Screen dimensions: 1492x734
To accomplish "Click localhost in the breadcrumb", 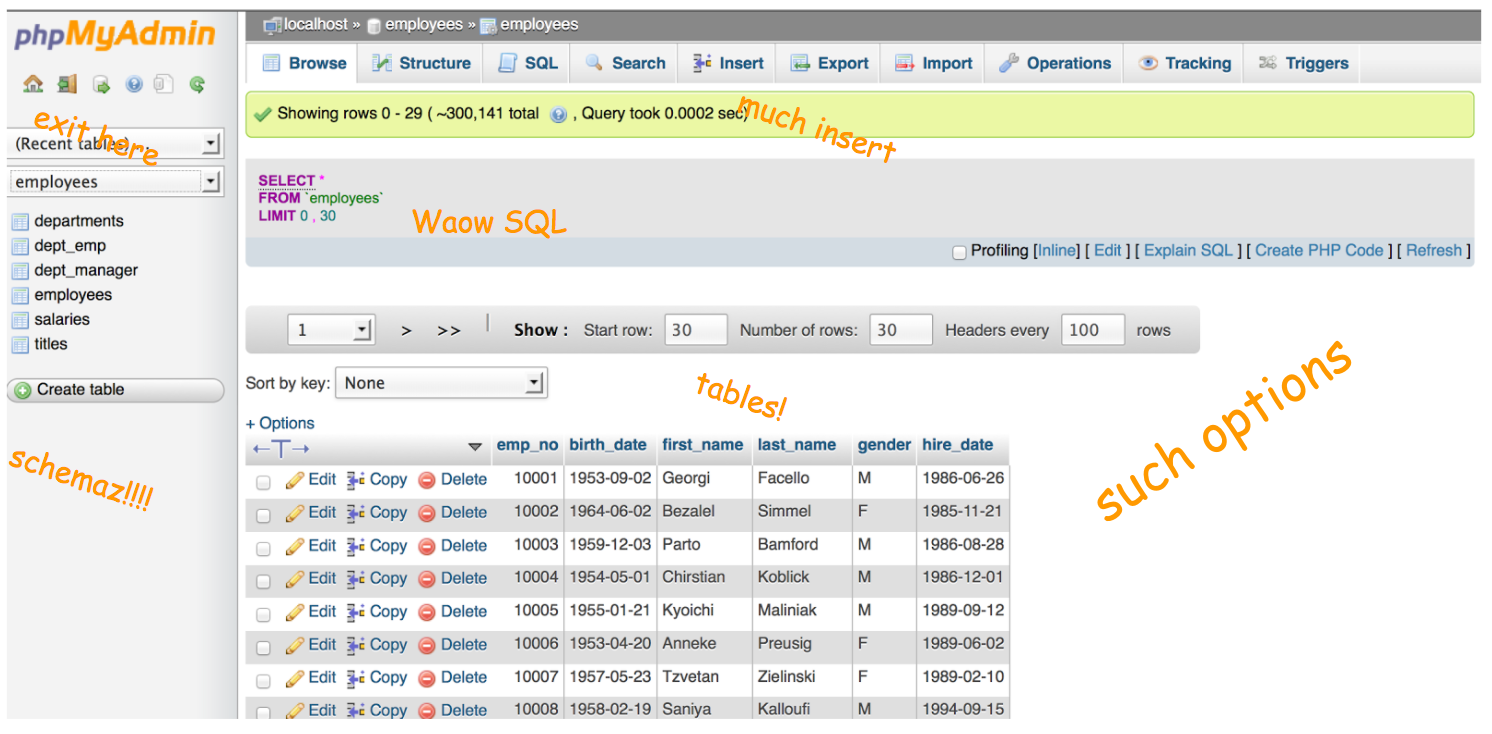I will [315, 25].
